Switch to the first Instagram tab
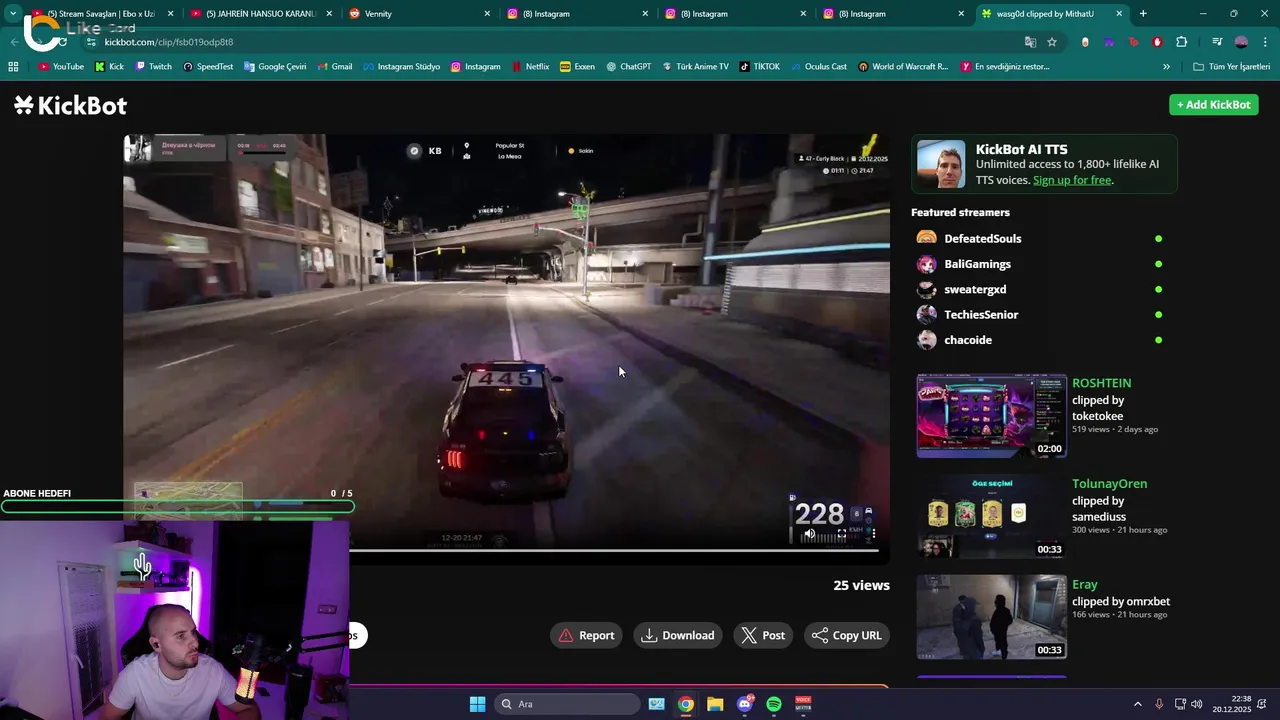Screen dimensions: 1280x720 pos(577,14)
